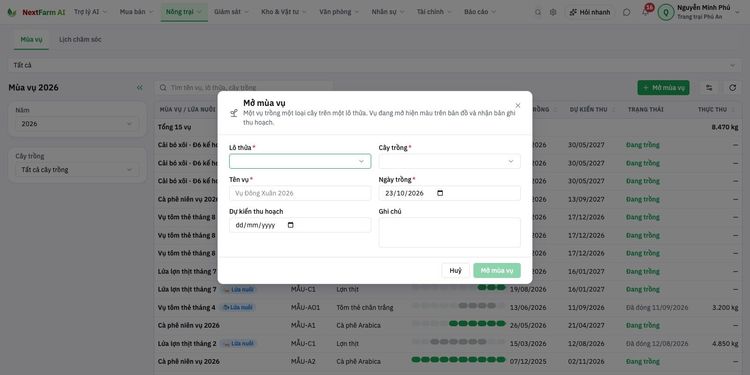Click the Ghi chú text area

coord(450,232)
